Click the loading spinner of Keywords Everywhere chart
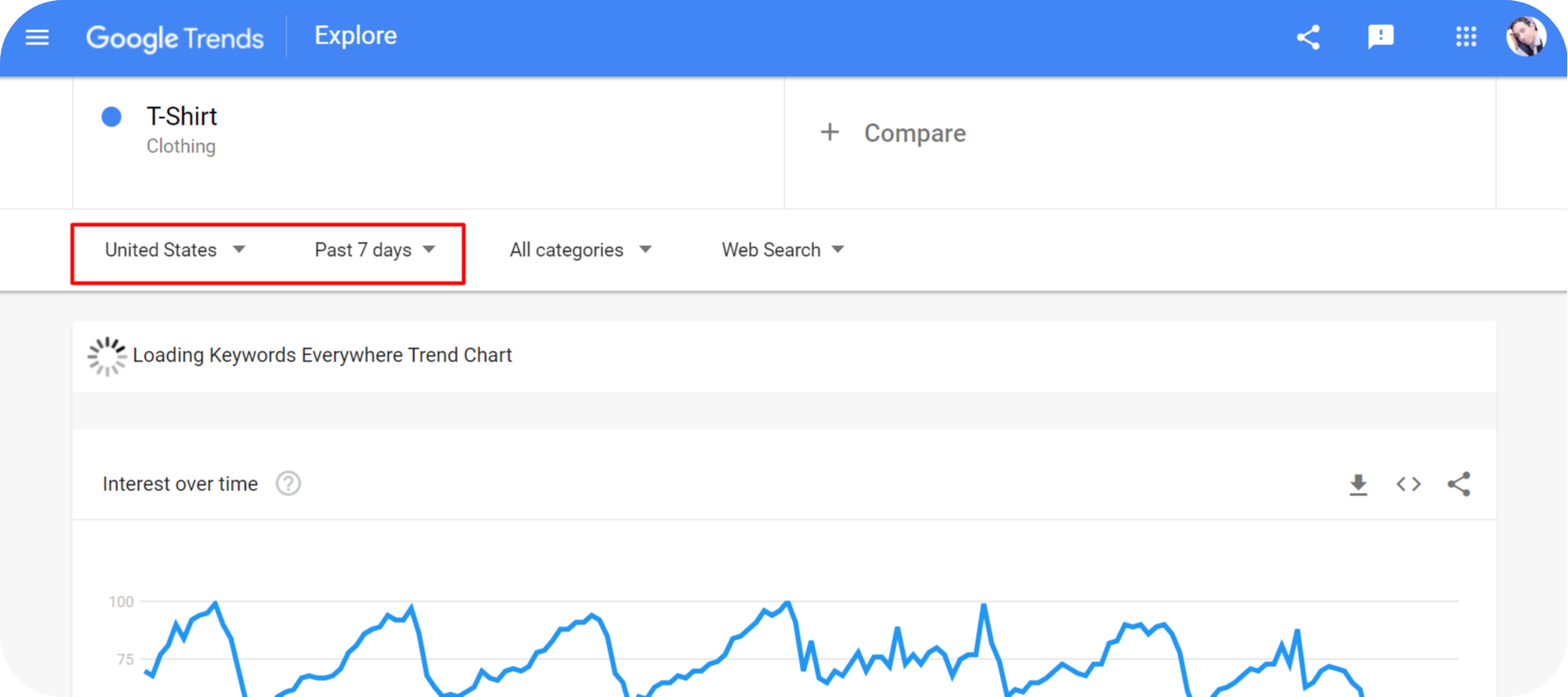The height and width of the screenshot is (697, 1568). pyautogui.click(x=107, y=356)
